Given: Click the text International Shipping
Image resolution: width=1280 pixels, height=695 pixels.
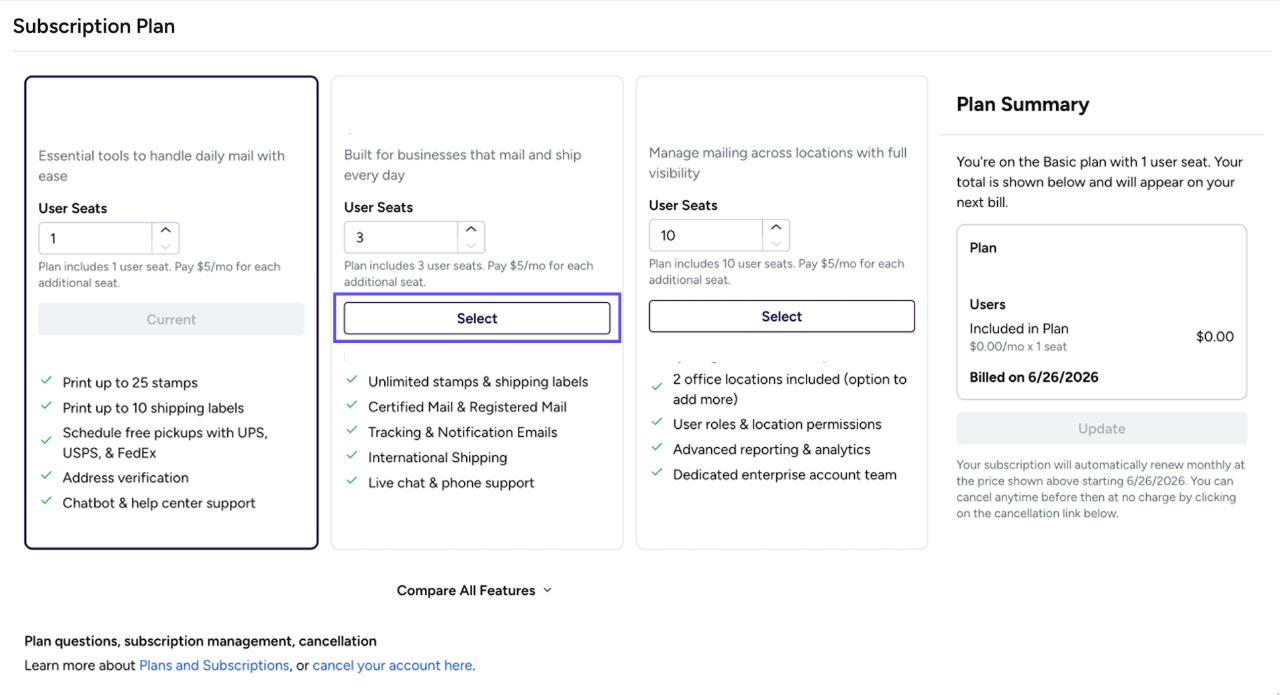Looking at the screenshot, I should coord(438,457).
